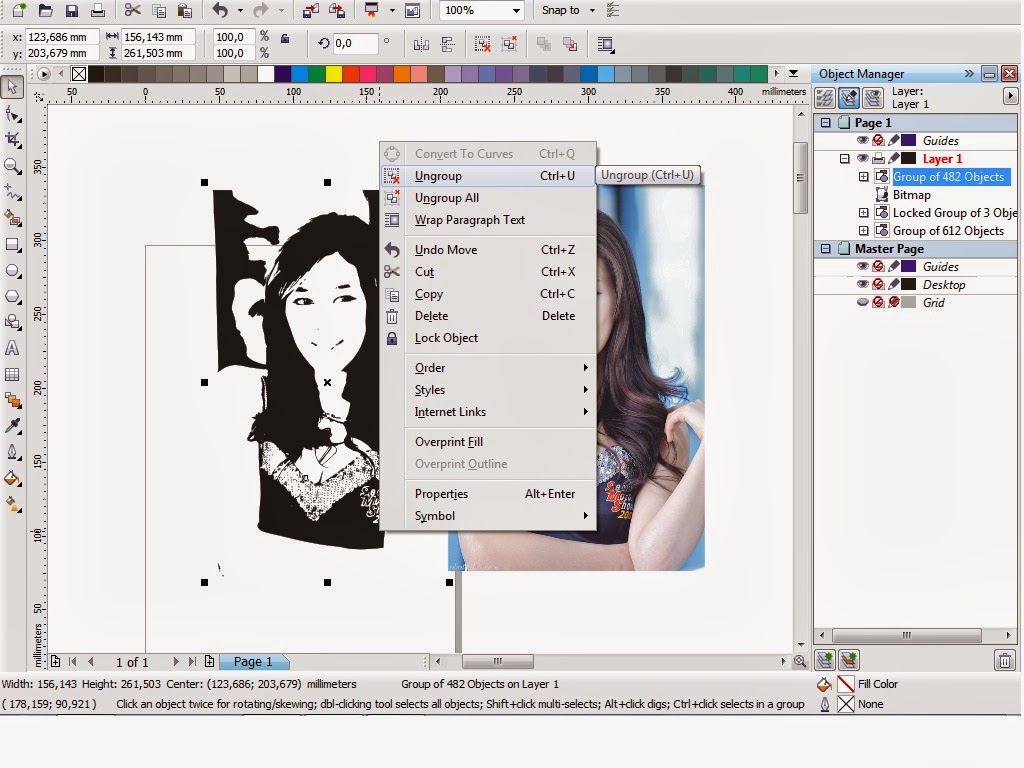The height and width of the screenshot is (768, 1024).
Task: Select the Ellipse tool
Action: click(x=13, y=269)
